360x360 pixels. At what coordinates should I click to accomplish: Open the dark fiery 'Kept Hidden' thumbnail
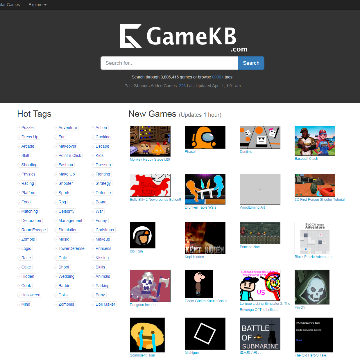click(x=205, y=238)
